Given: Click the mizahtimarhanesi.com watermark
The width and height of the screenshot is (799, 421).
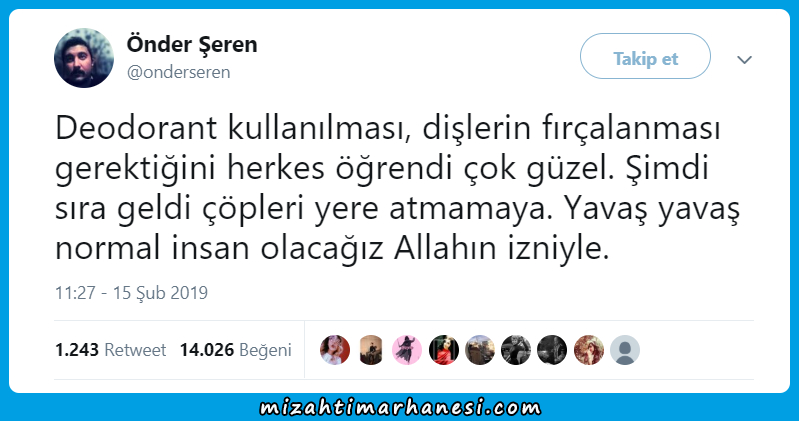Looking at the screenshot, I should [400, 408].
